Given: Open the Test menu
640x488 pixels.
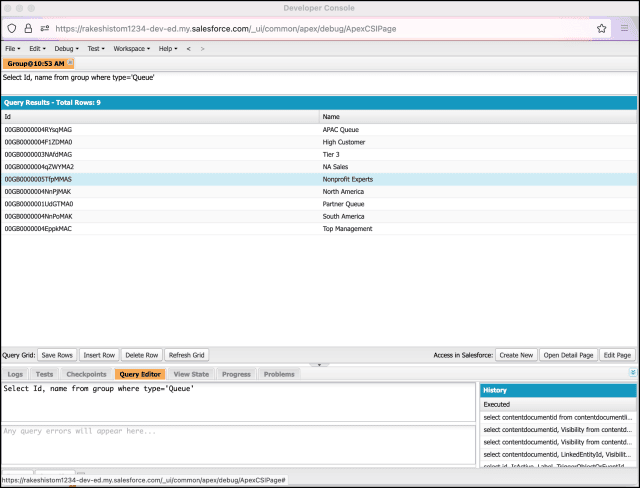Looking at the screenshot, I should point(96,49).
